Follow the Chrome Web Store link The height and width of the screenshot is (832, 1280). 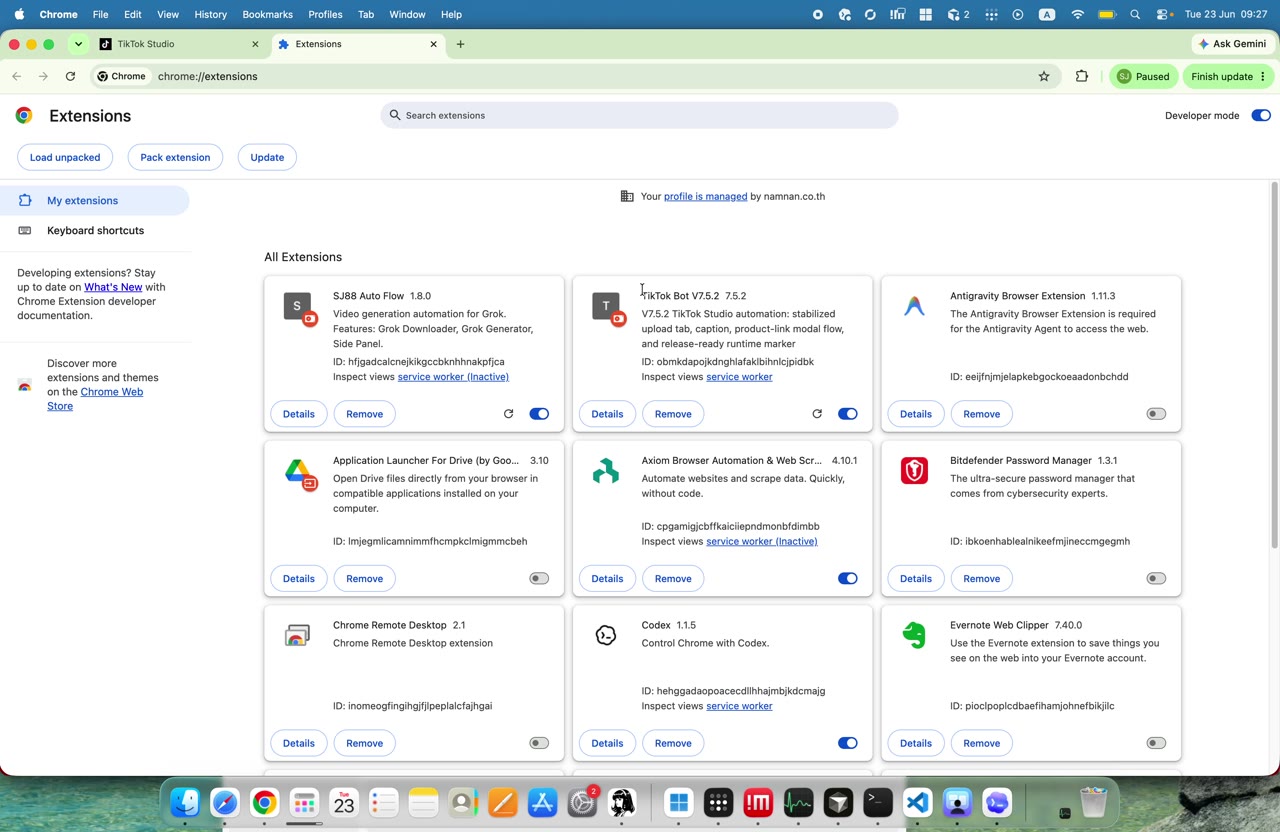95,399
